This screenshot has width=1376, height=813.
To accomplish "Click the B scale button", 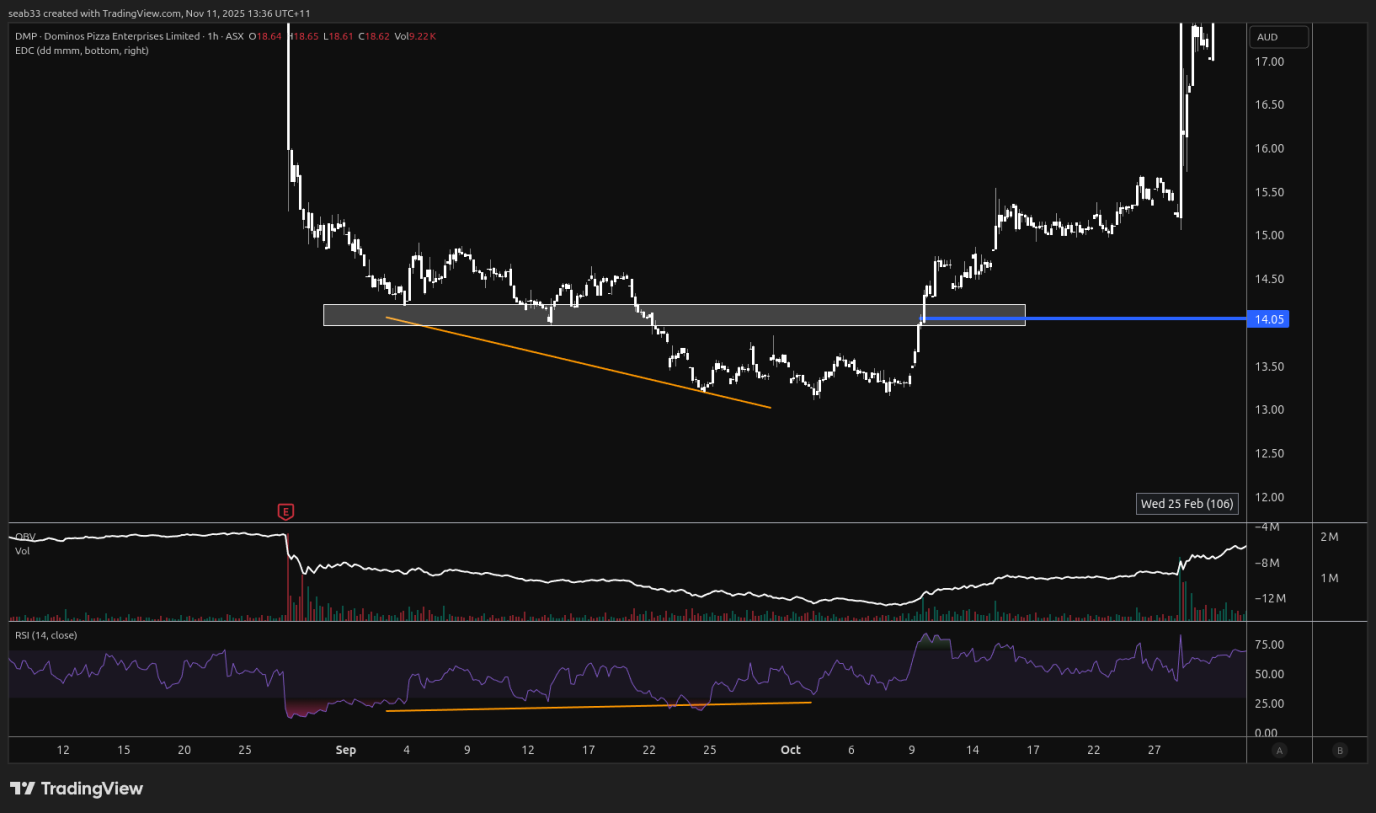I will 1339,750.
